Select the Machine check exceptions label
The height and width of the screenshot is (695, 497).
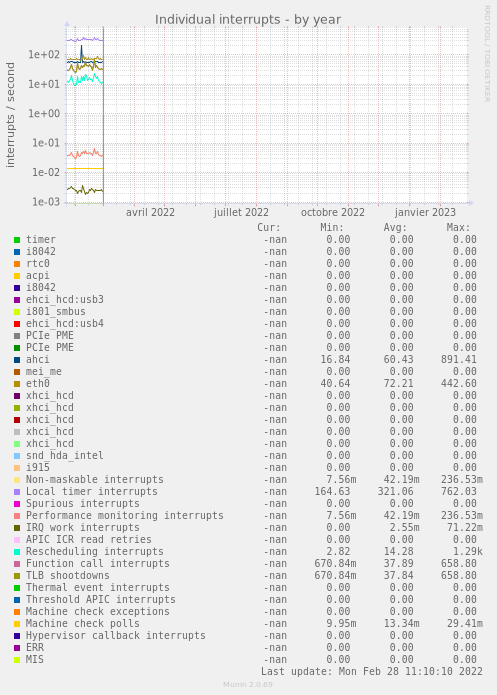tap(98, 611)
